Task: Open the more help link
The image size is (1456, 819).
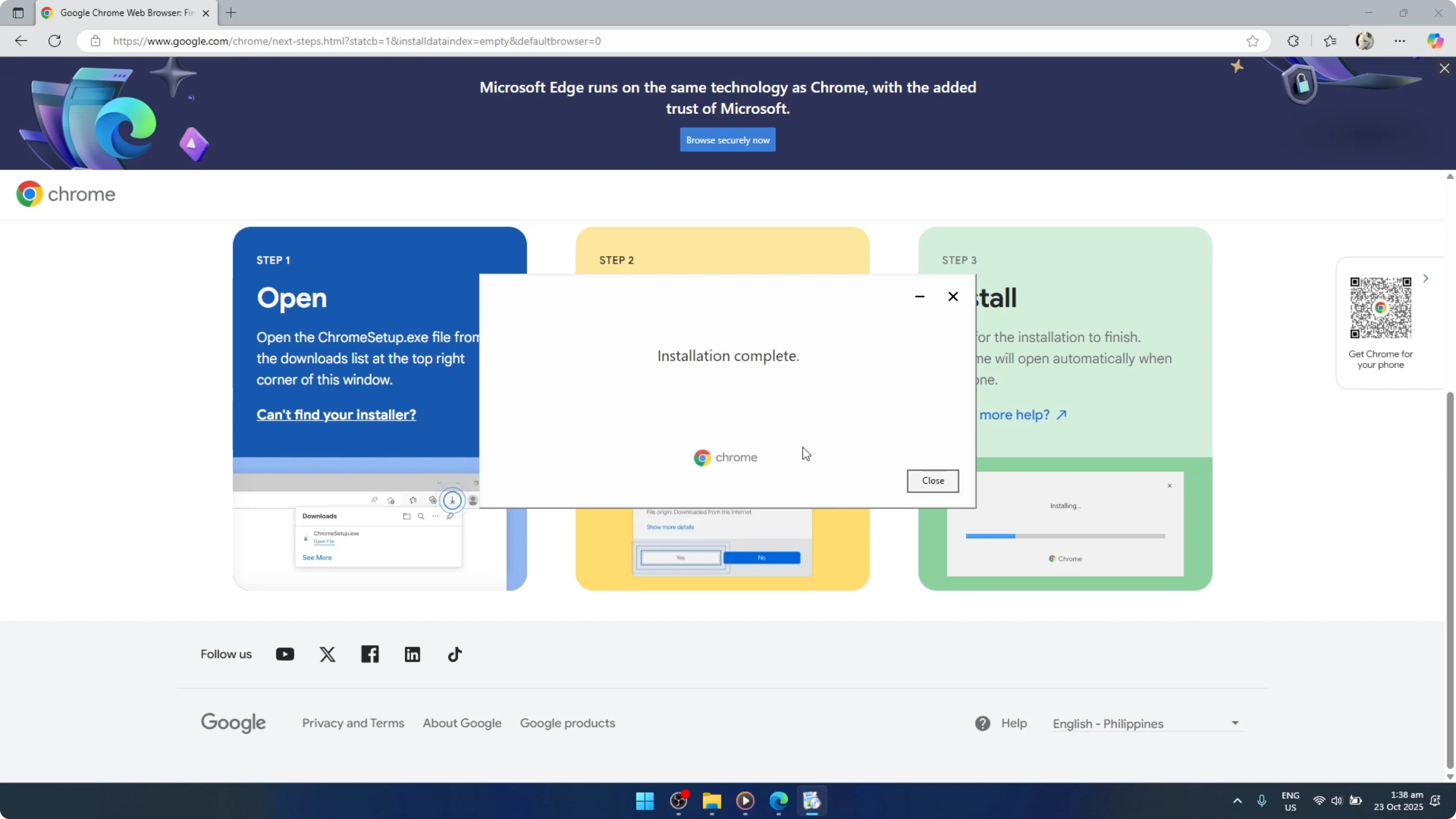Action: (x=1022, y=414)
